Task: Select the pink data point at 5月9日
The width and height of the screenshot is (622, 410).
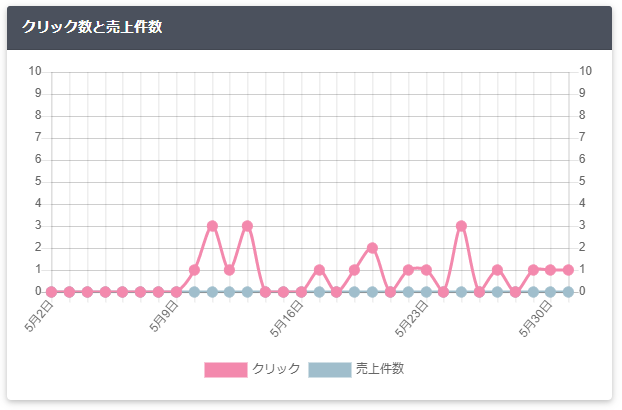Action: pos(177,292)
